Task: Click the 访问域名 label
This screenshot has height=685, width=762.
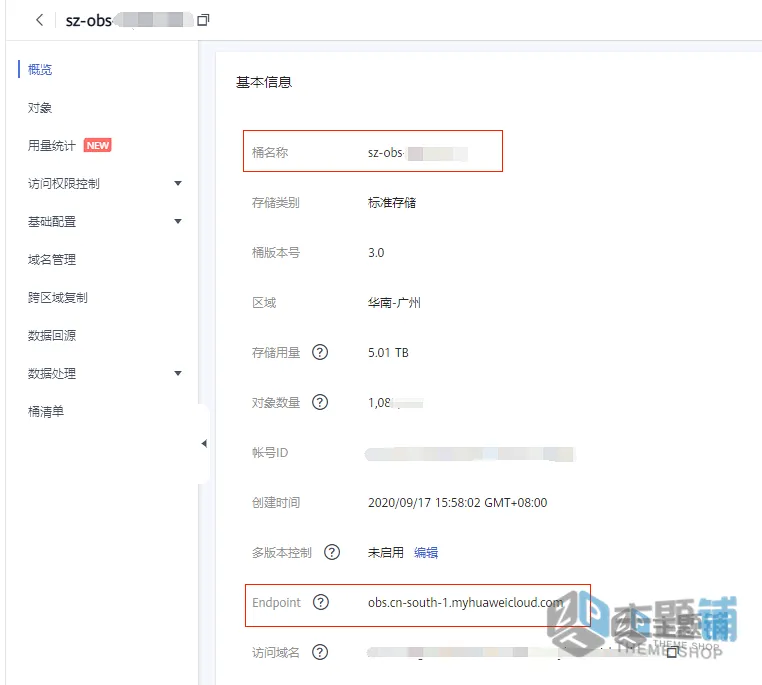Action: pyautogui.click(x=276, y=652)
